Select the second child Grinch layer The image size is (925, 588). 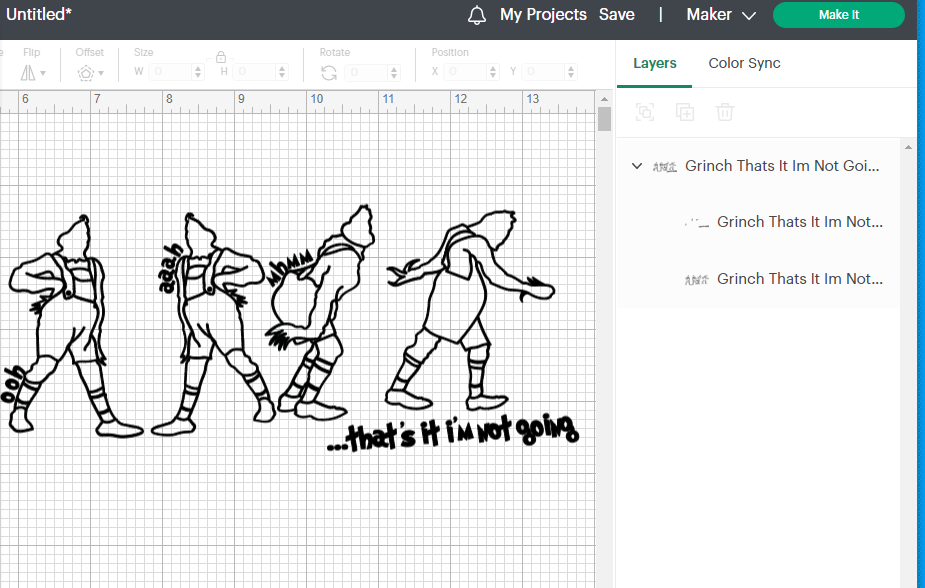pos(759,278)
